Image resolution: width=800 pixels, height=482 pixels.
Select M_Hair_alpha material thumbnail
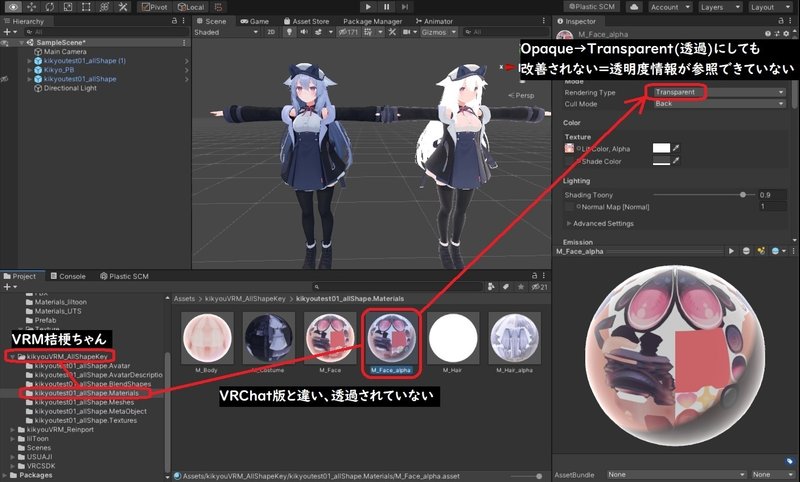pyautogui.click(x=514, y=338)
